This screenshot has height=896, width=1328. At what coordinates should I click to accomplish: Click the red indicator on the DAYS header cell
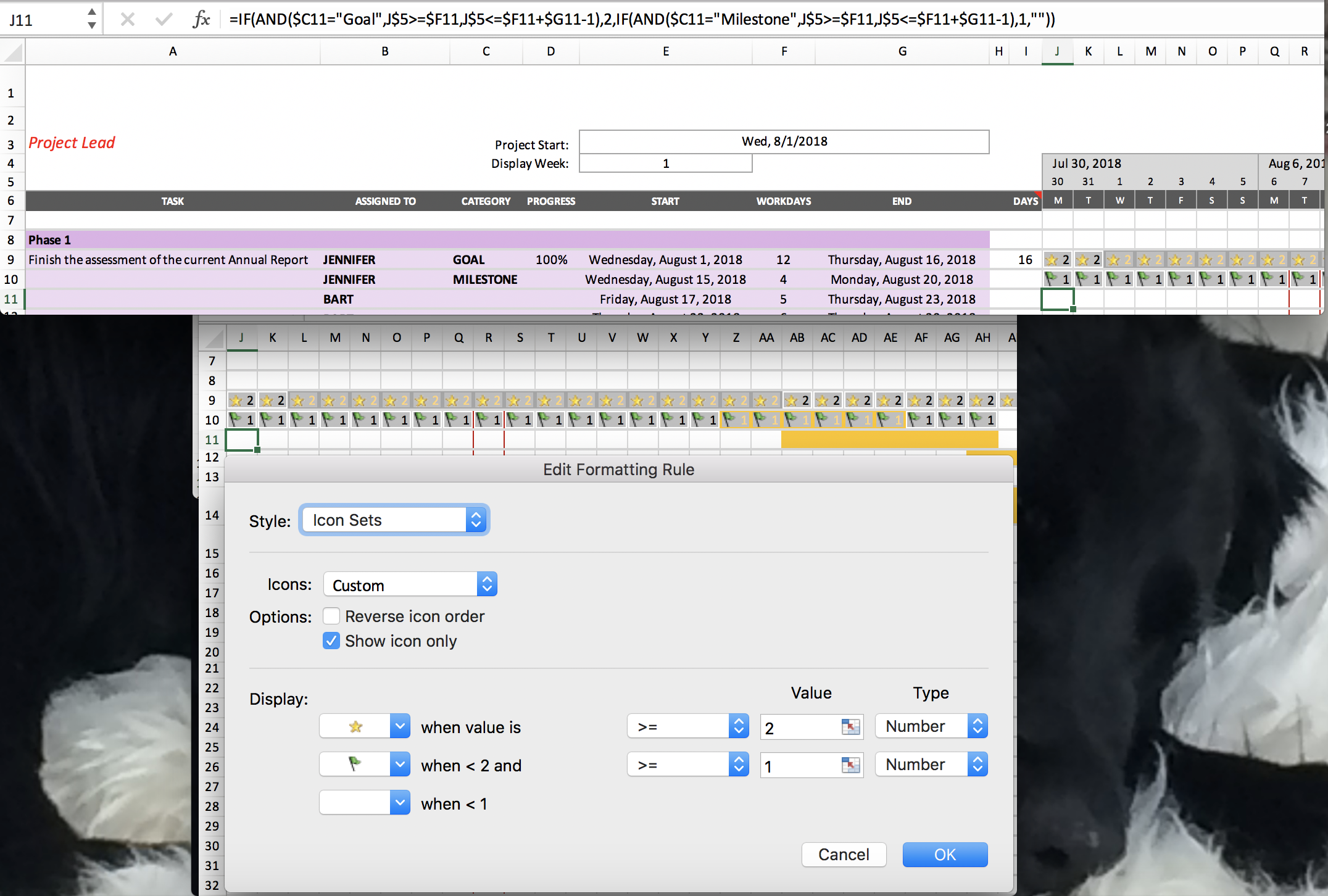click(1037, 193)
